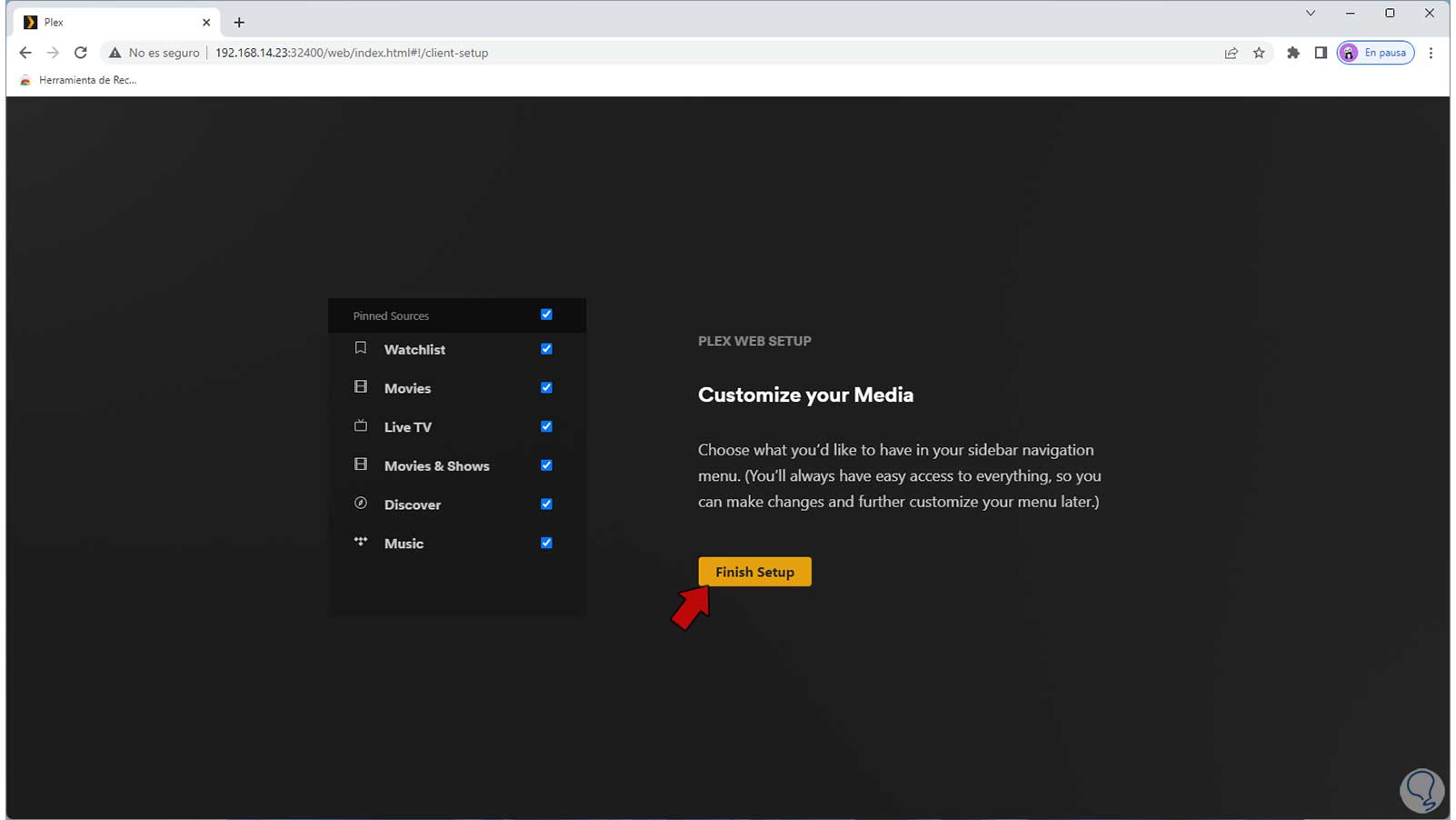Click the Discover compass icon
Screen dimensions: 1456x820
[x=361, y=504]
